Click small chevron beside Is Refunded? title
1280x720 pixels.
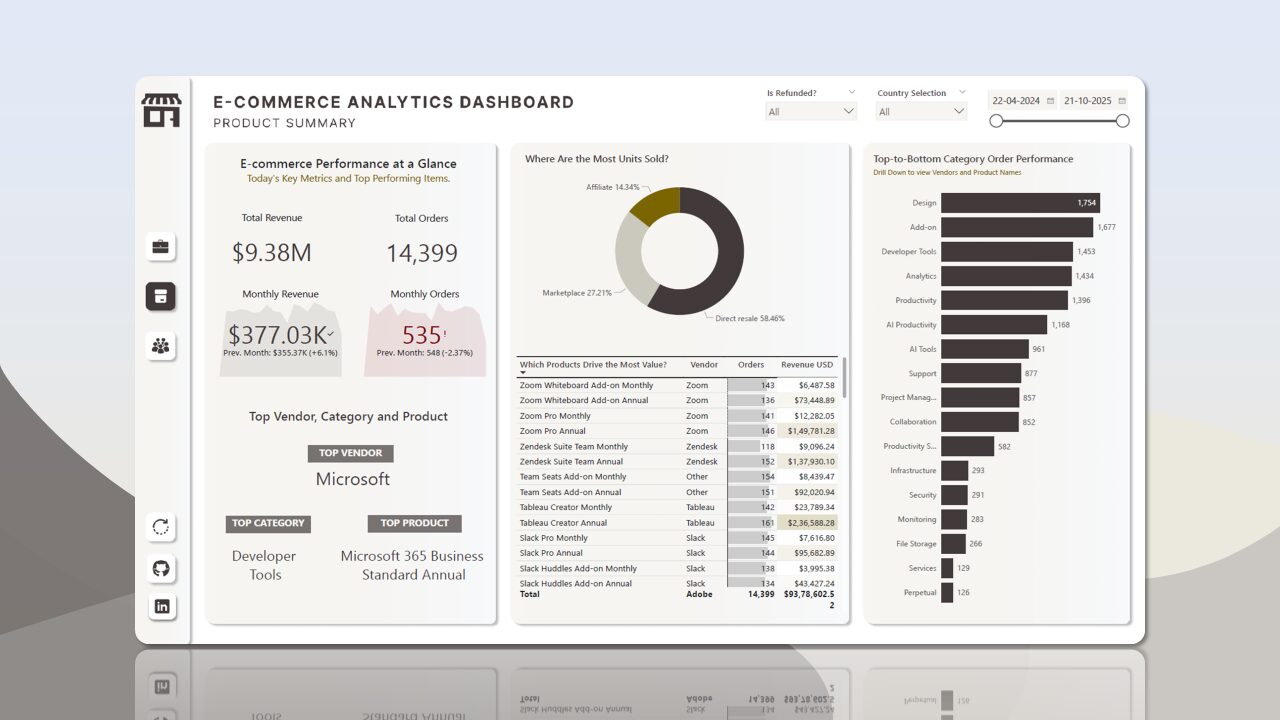851,92
